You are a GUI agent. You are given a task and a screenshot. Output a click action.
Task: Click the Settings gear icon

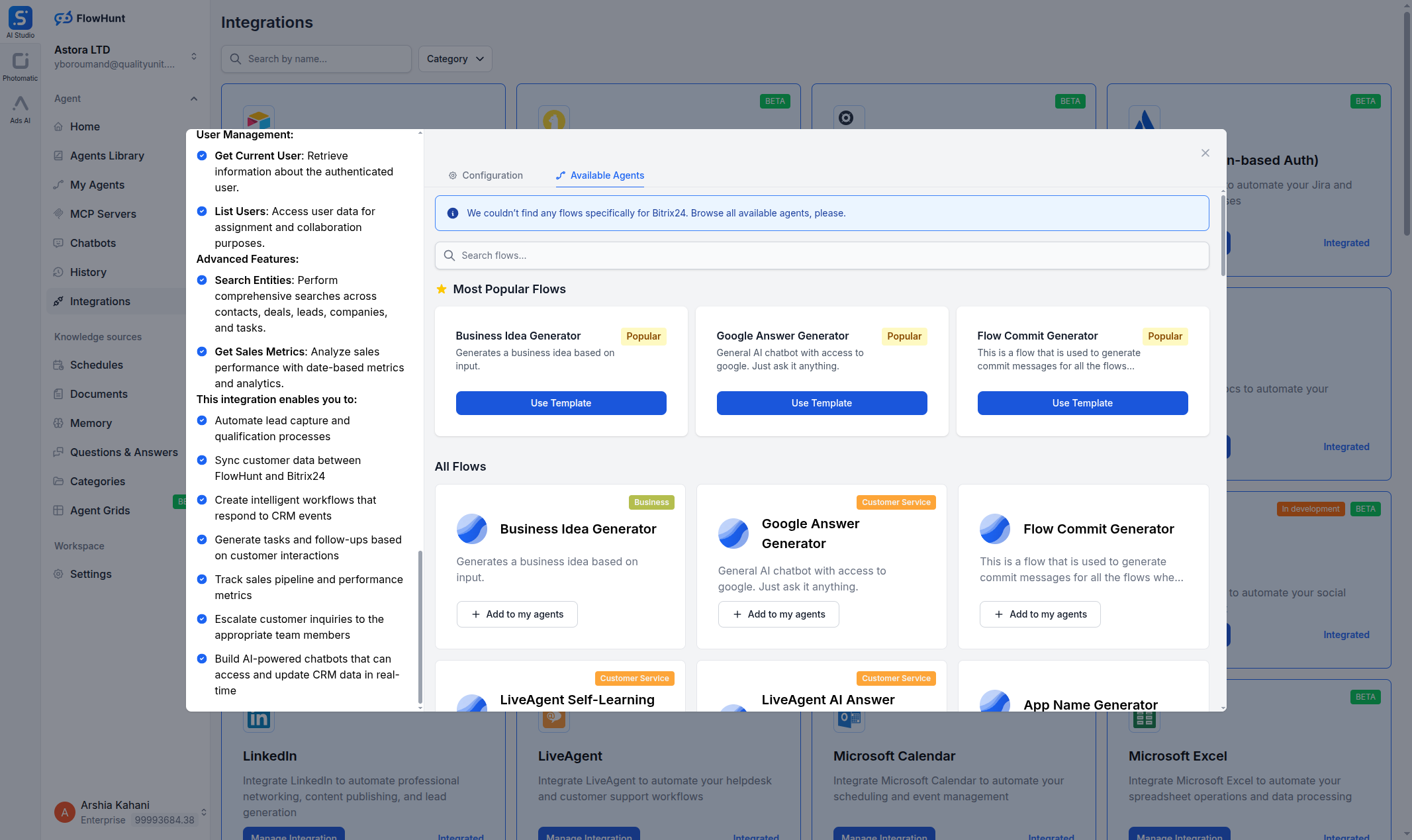pos(58,574)
